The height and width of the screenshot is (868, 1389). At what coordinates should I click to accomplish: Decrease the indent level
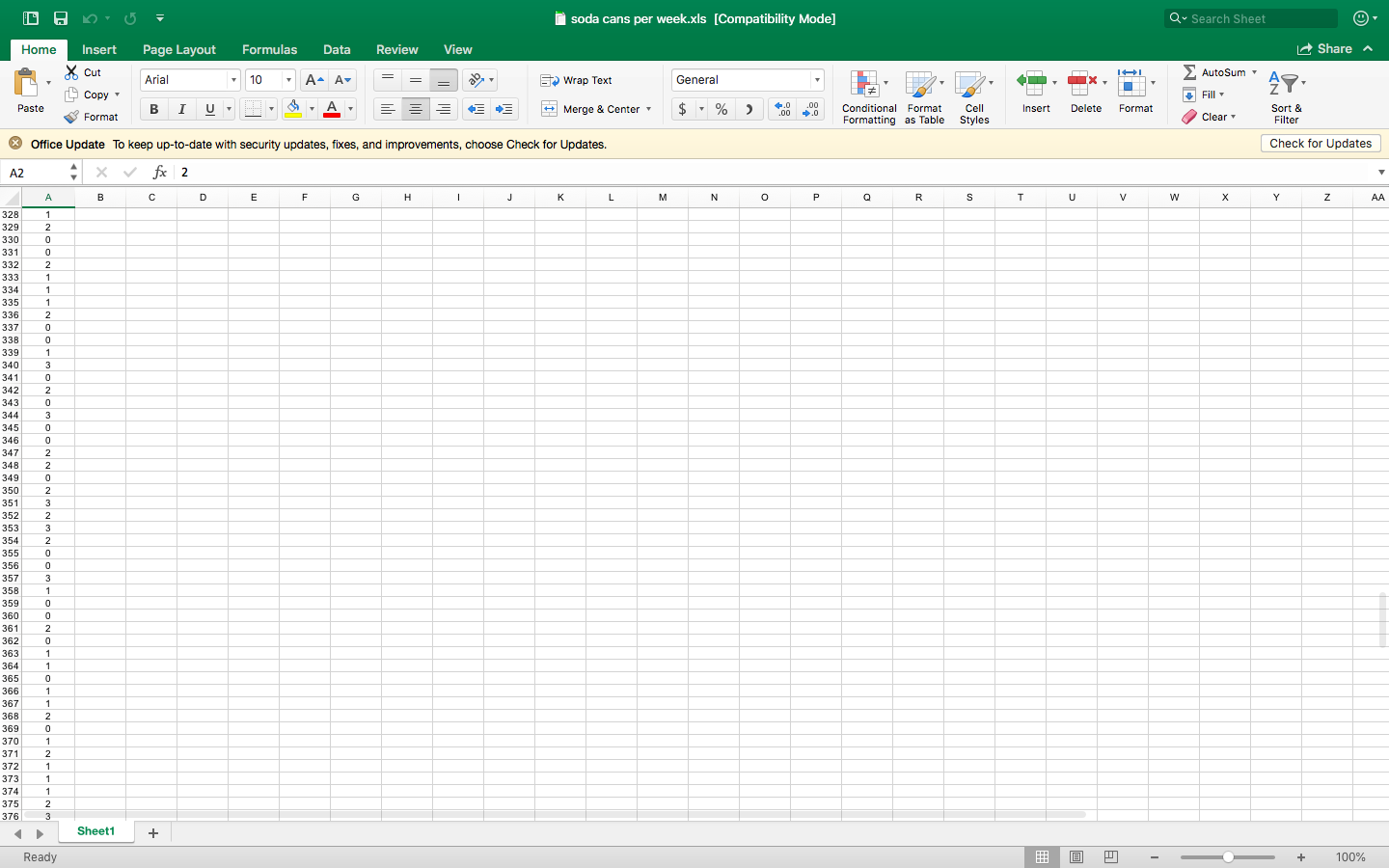click(x=477, y=109)
